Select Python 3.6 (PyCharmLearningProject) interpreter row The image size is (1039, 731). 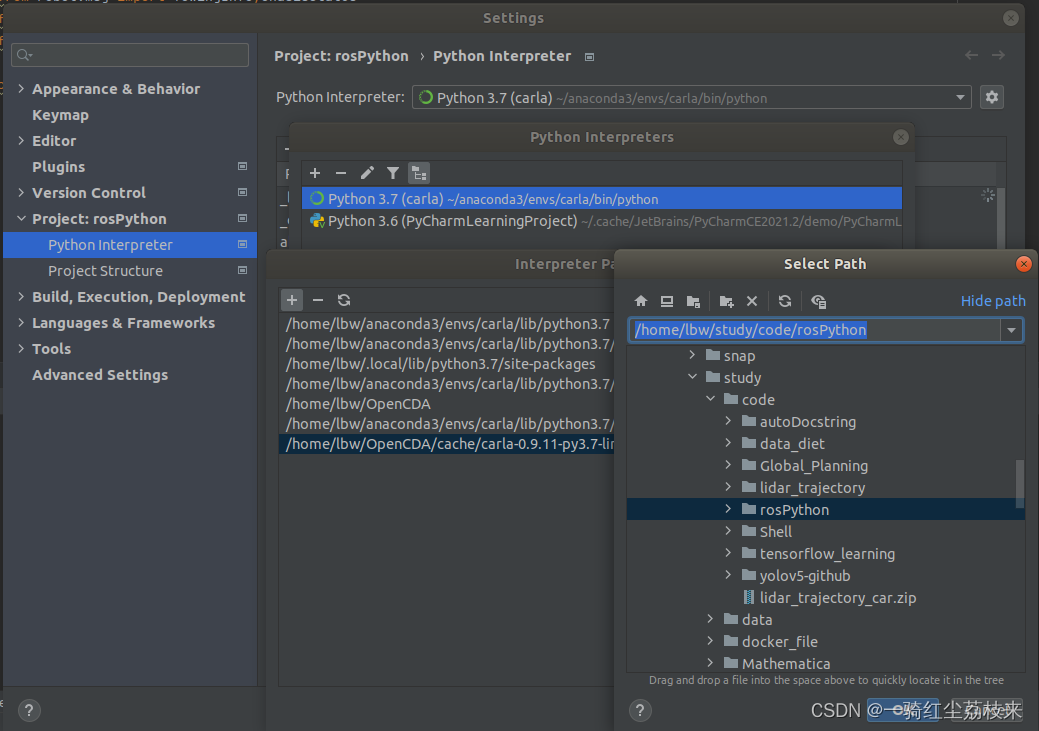(602, 221)
